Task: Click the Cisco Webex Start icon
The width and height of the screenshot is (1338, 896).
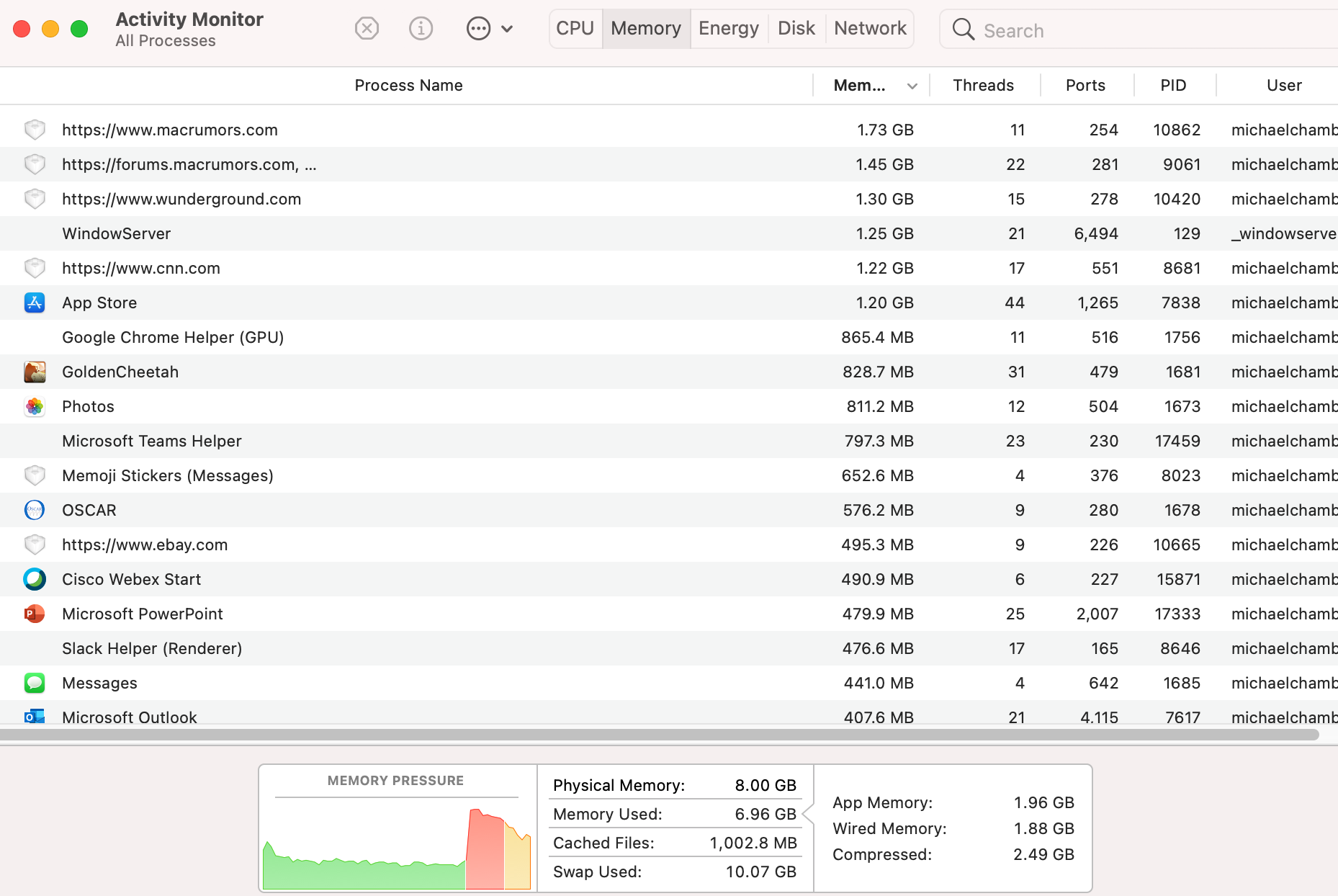Action: (35, 579)
